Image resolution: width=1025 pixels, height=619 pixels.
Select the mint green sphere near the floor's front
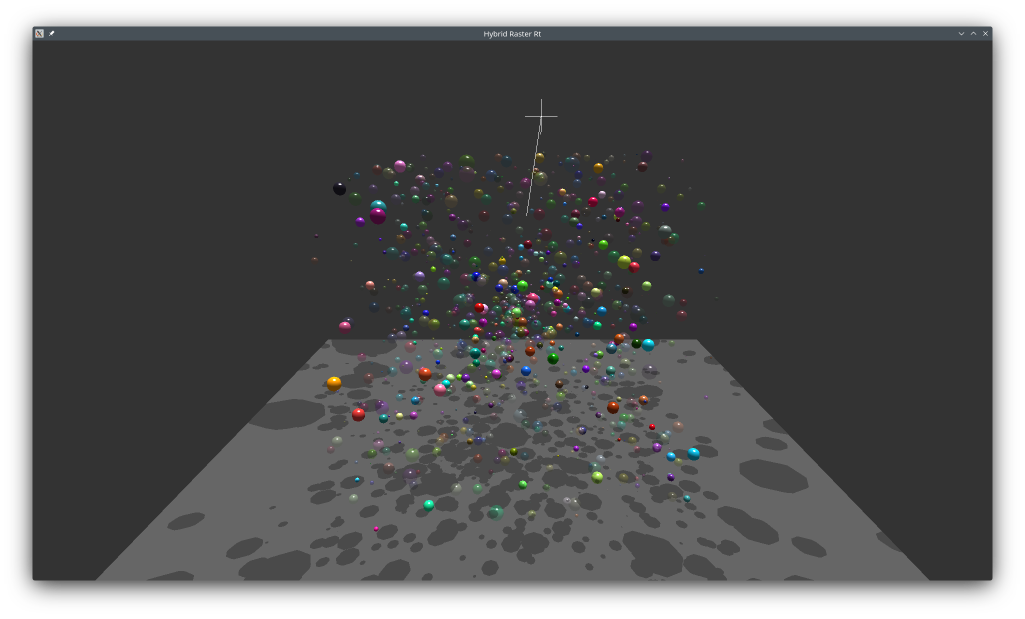(x=429, y=505)
